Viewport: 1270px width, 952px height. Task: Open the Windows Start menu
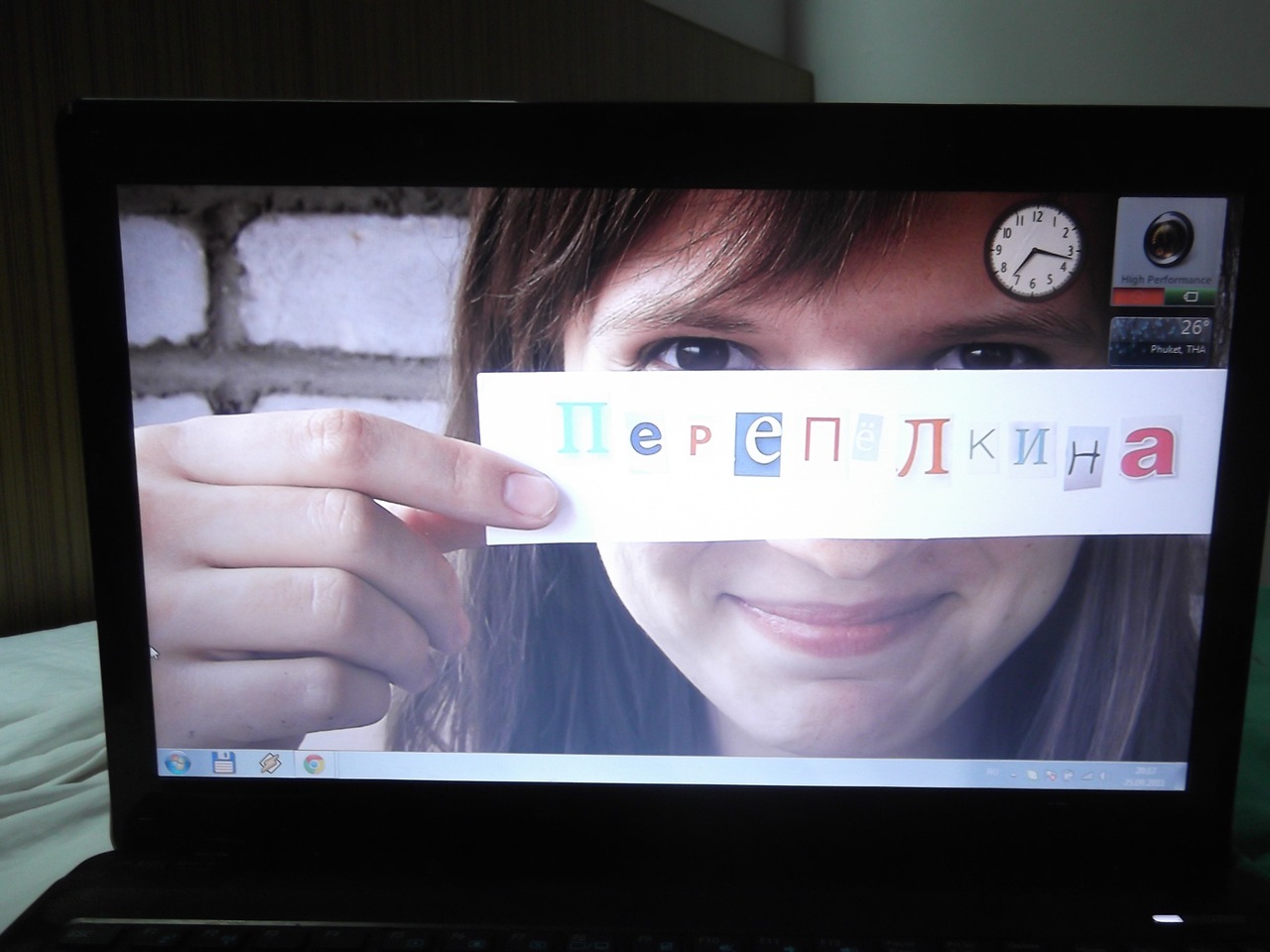[x=177, y=763]
